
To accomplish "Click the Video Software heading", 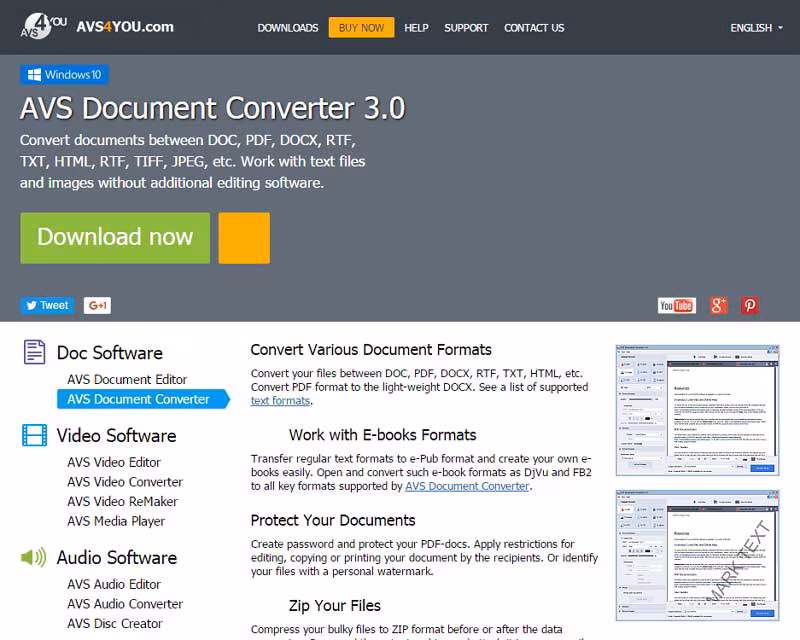I will [116, 435].
